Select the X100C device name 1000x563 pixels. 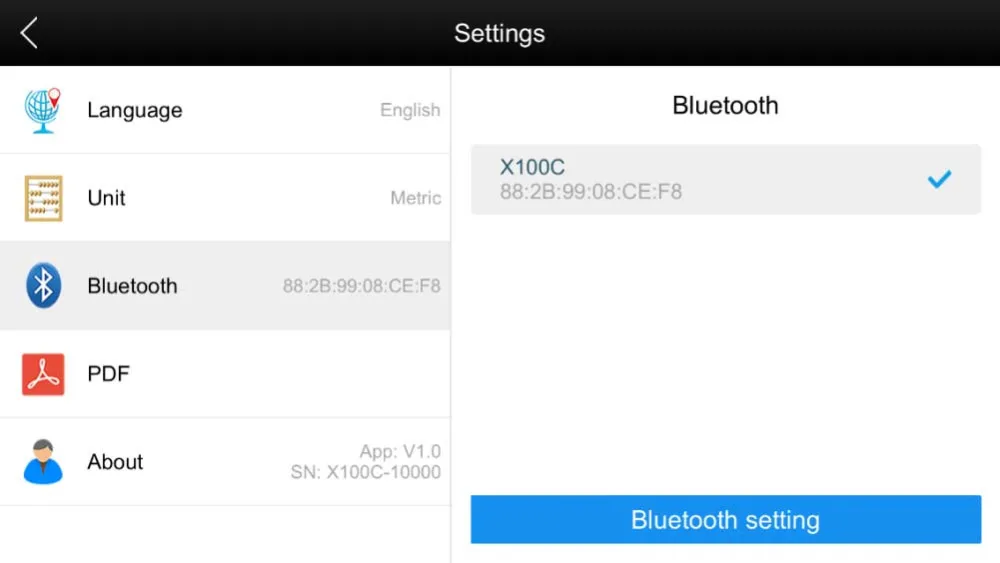click(x=532, y=167)
